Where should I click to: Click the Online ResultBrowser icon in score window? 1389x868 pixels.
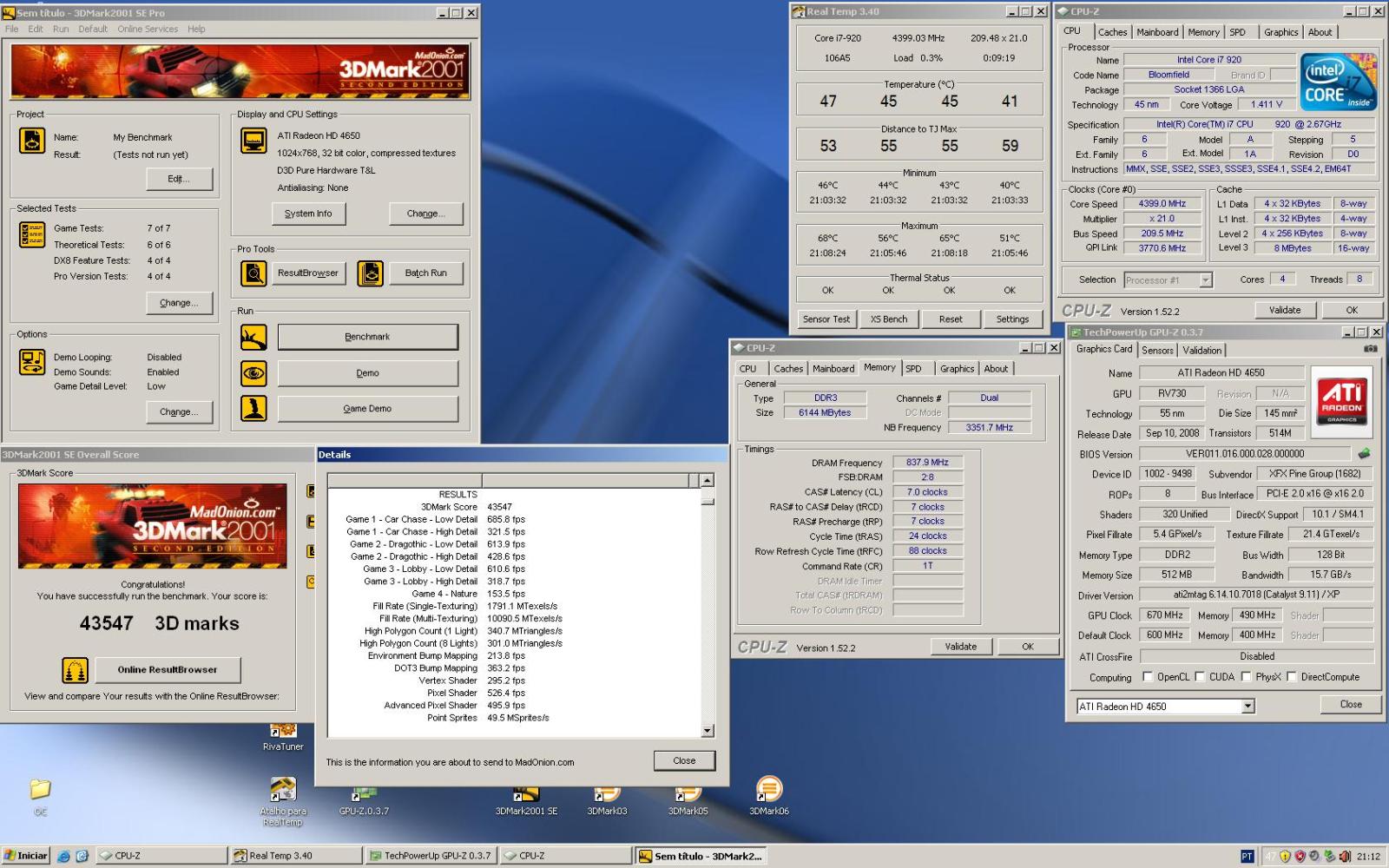76,670
